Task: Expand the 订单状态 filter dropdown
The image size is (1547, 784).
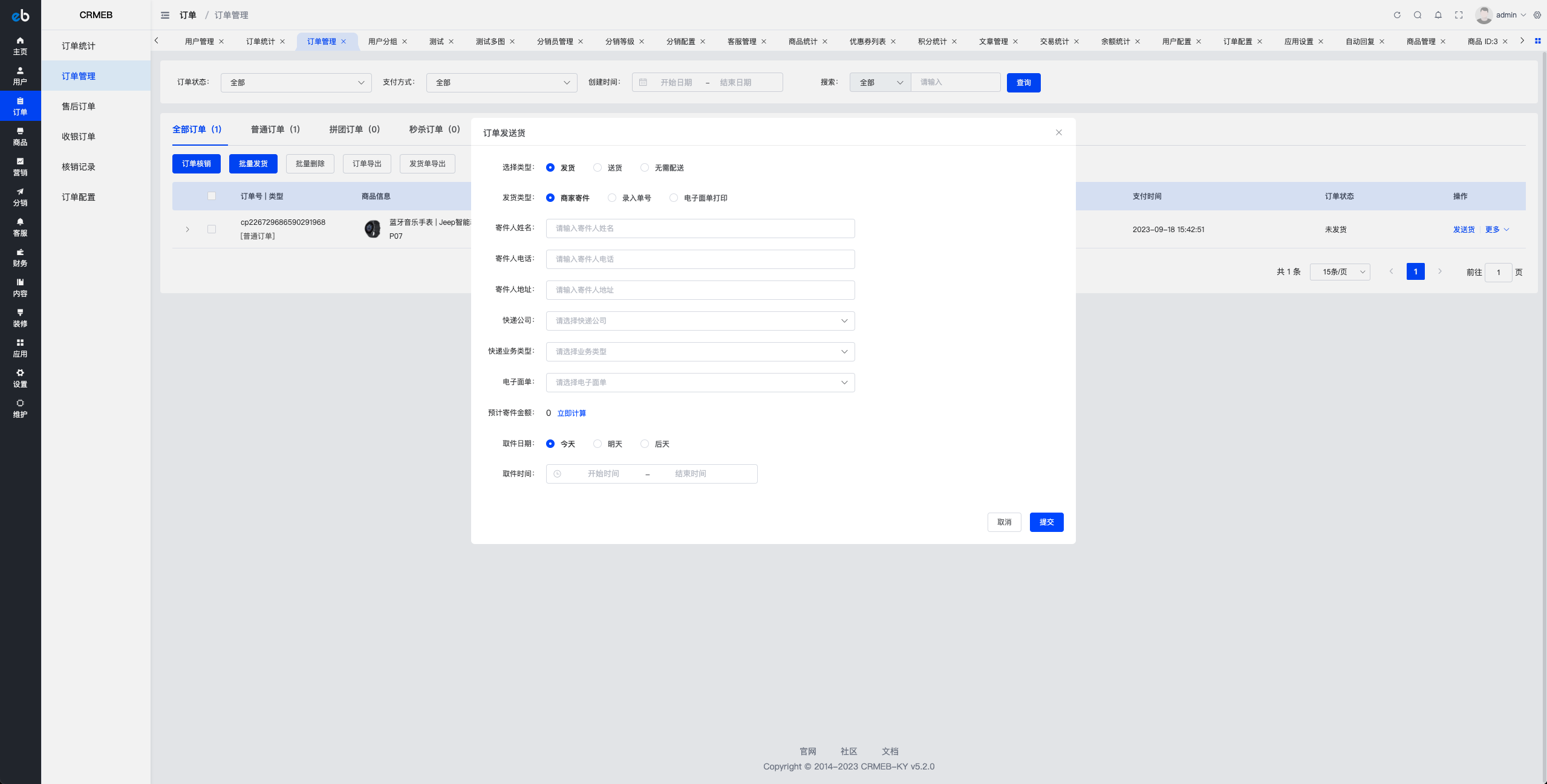Action: pos(296,82)
